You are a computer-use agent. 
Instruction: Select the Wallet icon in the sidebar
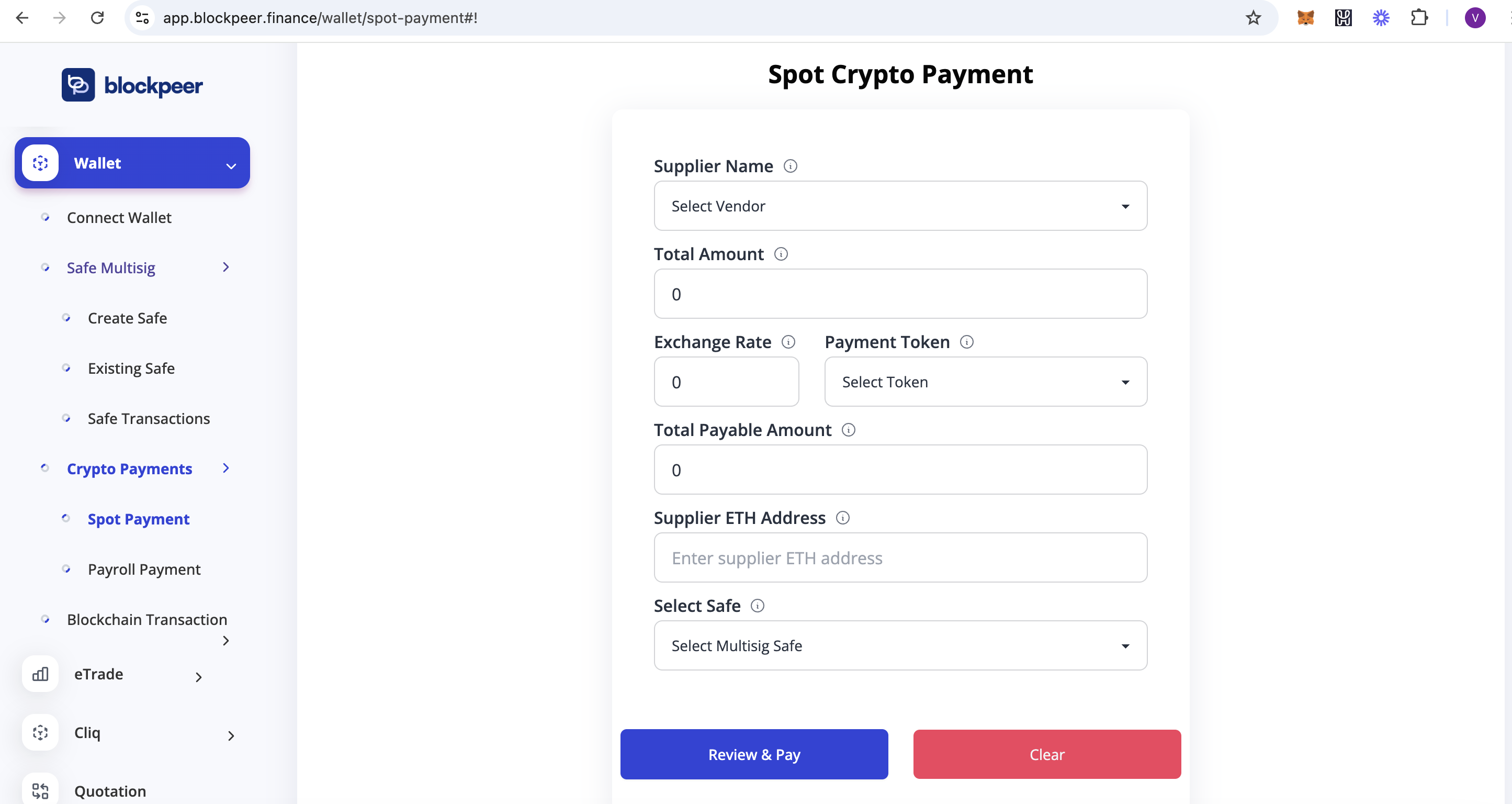click(x=39, y=163)
